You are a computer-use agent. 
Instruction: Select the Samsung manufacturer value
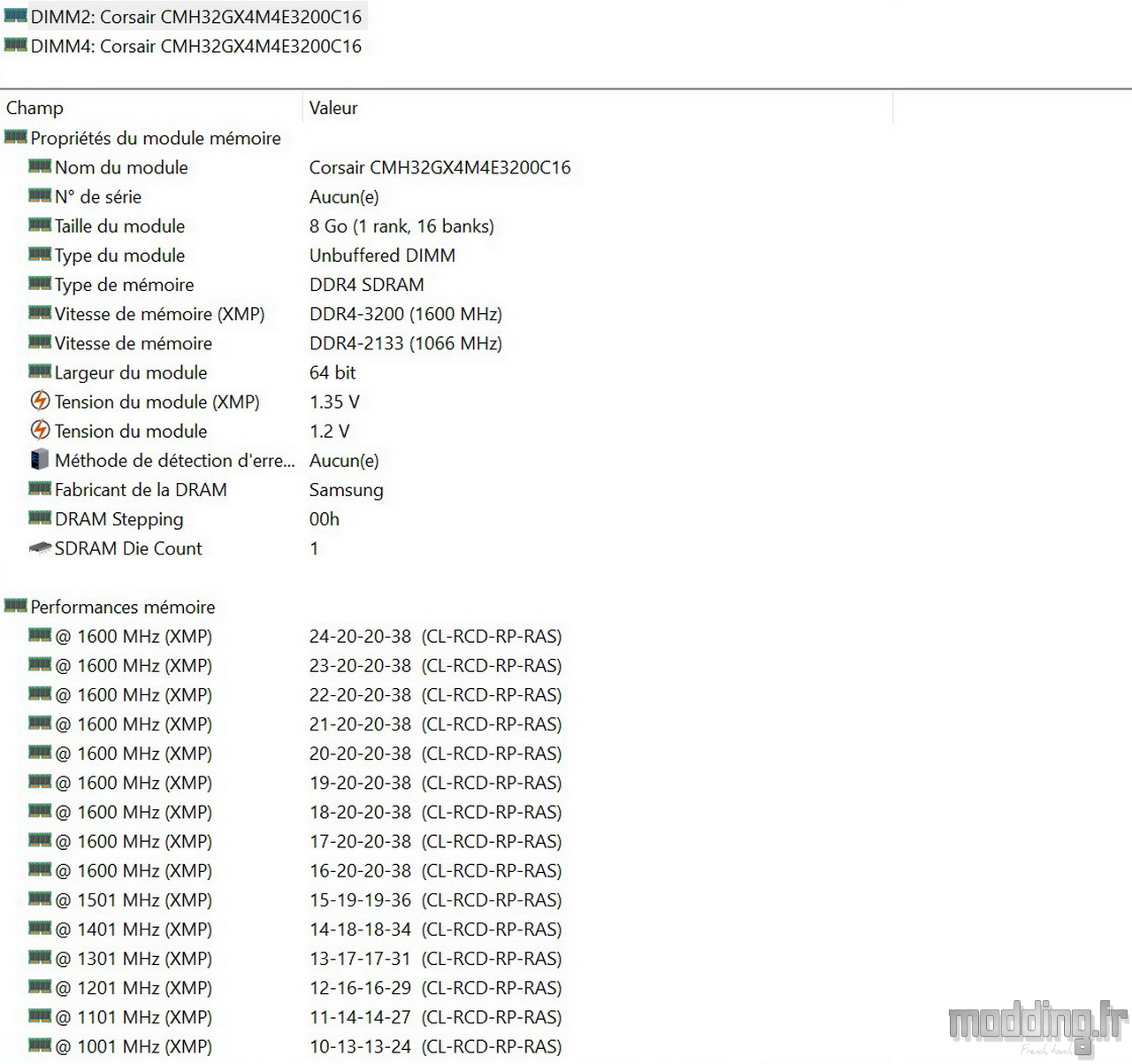point(346,490)
